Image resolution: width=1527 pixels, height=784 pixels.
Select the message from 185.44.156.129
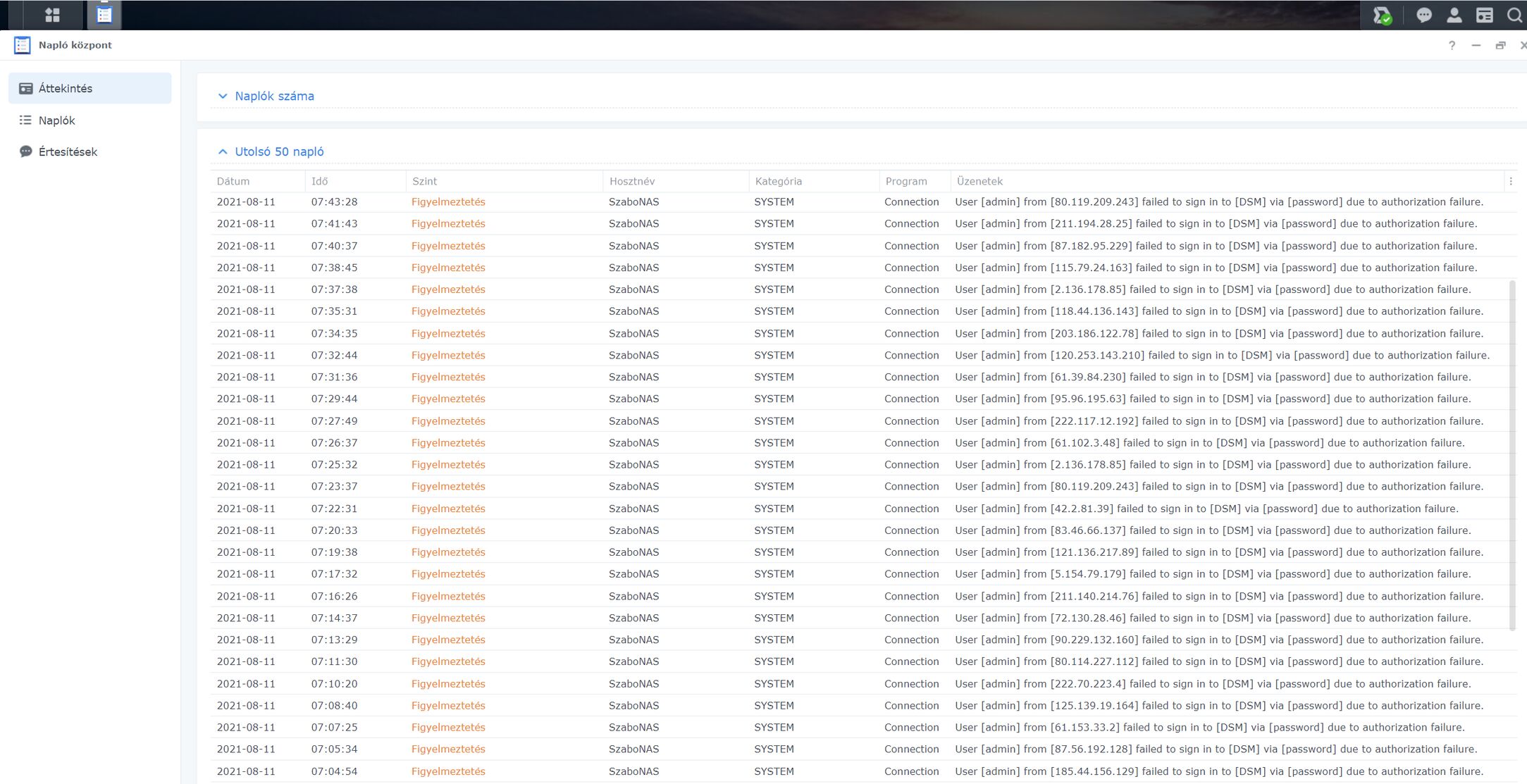point(1219,771)
